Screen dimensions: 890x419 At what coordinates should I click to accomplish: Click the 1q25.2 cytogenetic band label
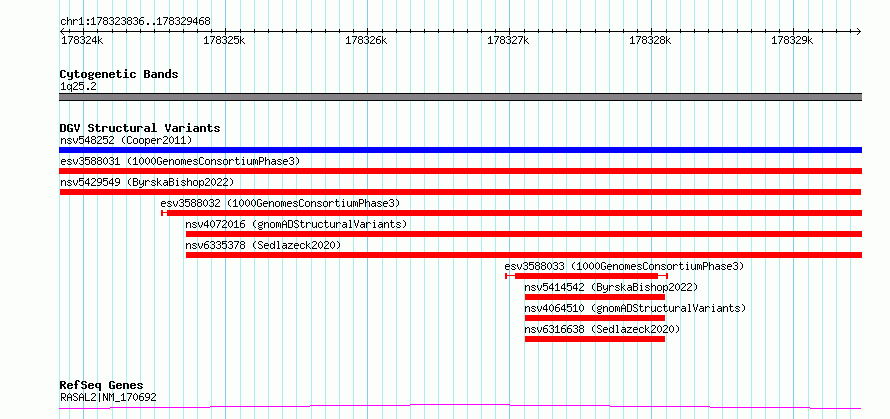(78, 86)
